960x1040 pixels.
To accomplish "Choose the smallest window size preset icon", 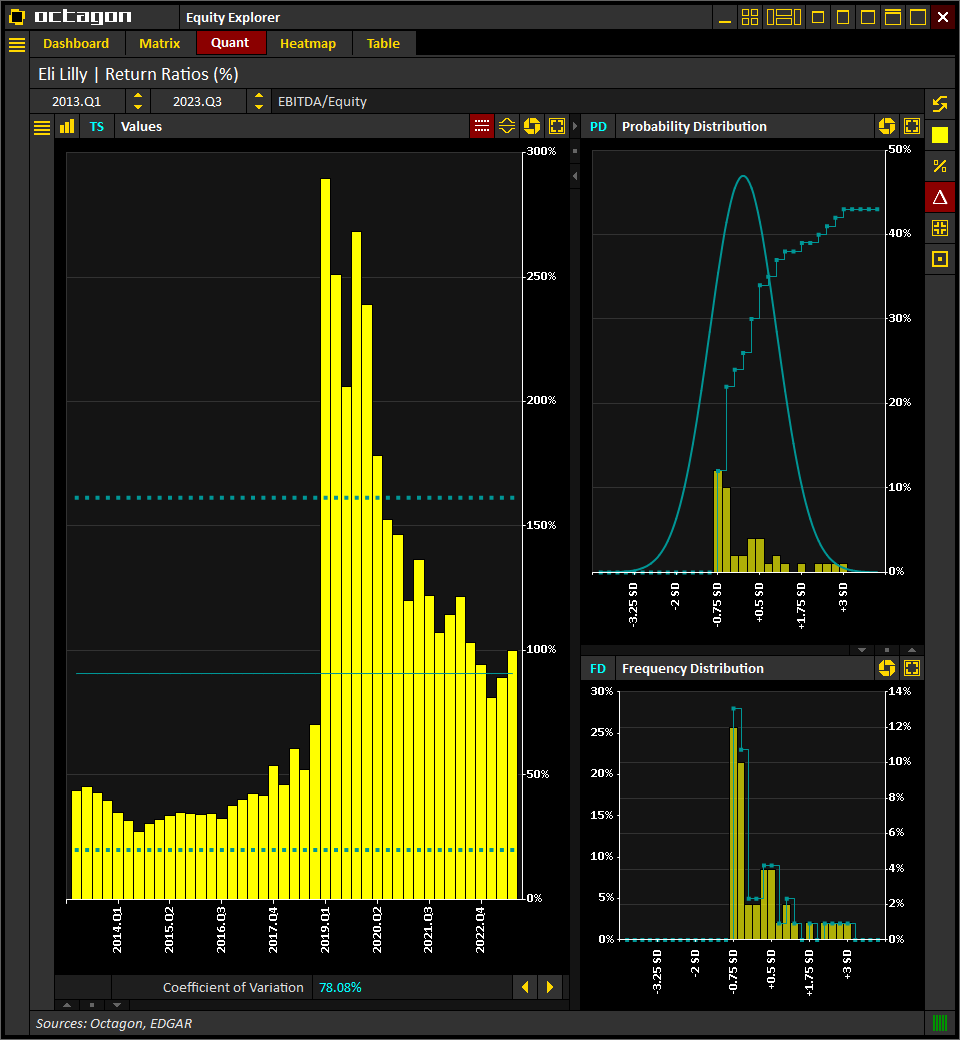I will pyautogui.click(x=818, y=17).
